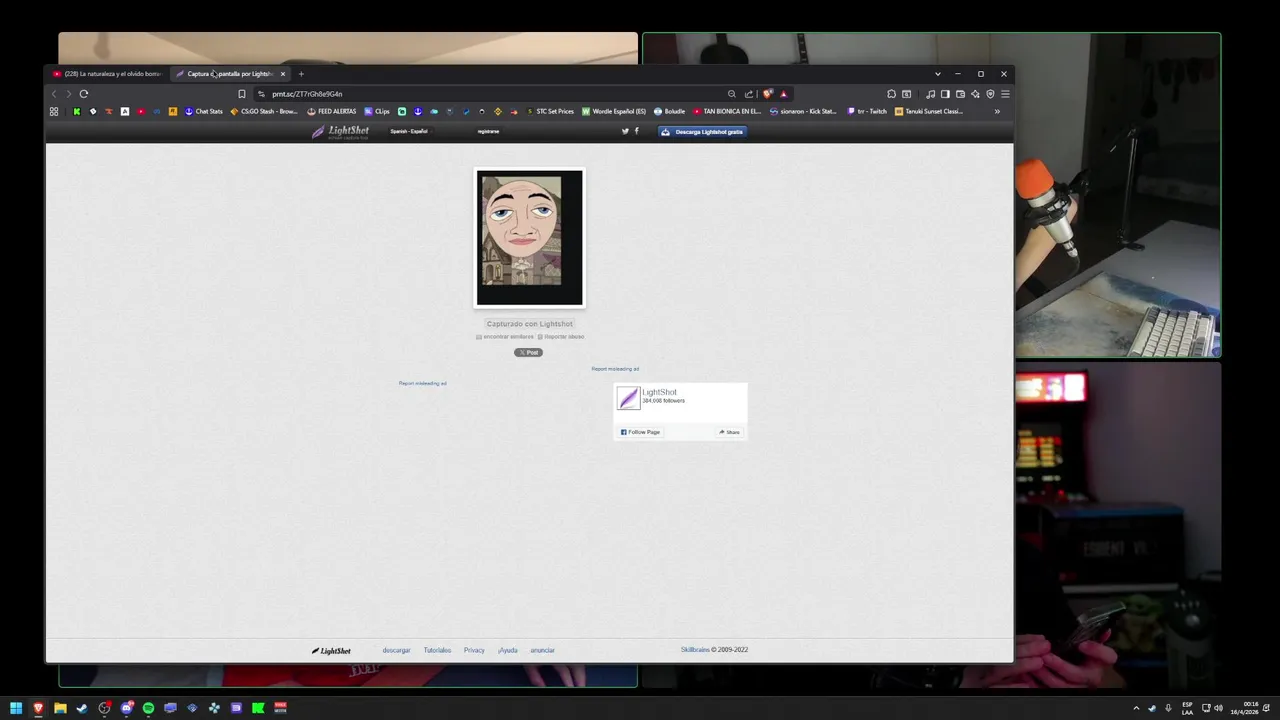Open the trr - Twitch bookmark

click(x=867, y=111)
